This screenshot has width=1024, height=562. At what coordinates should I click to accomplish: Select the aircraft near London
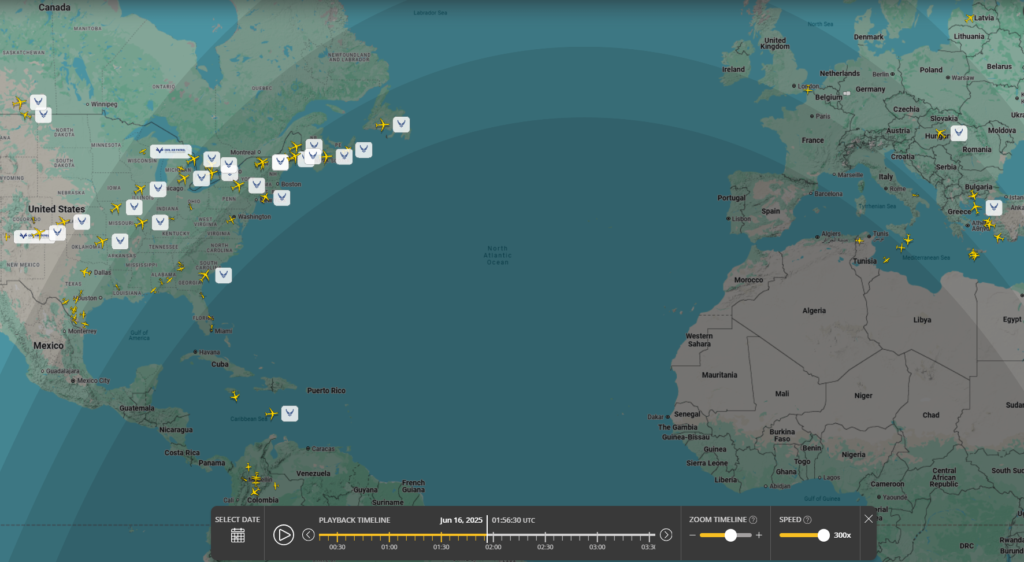point(808,89)
